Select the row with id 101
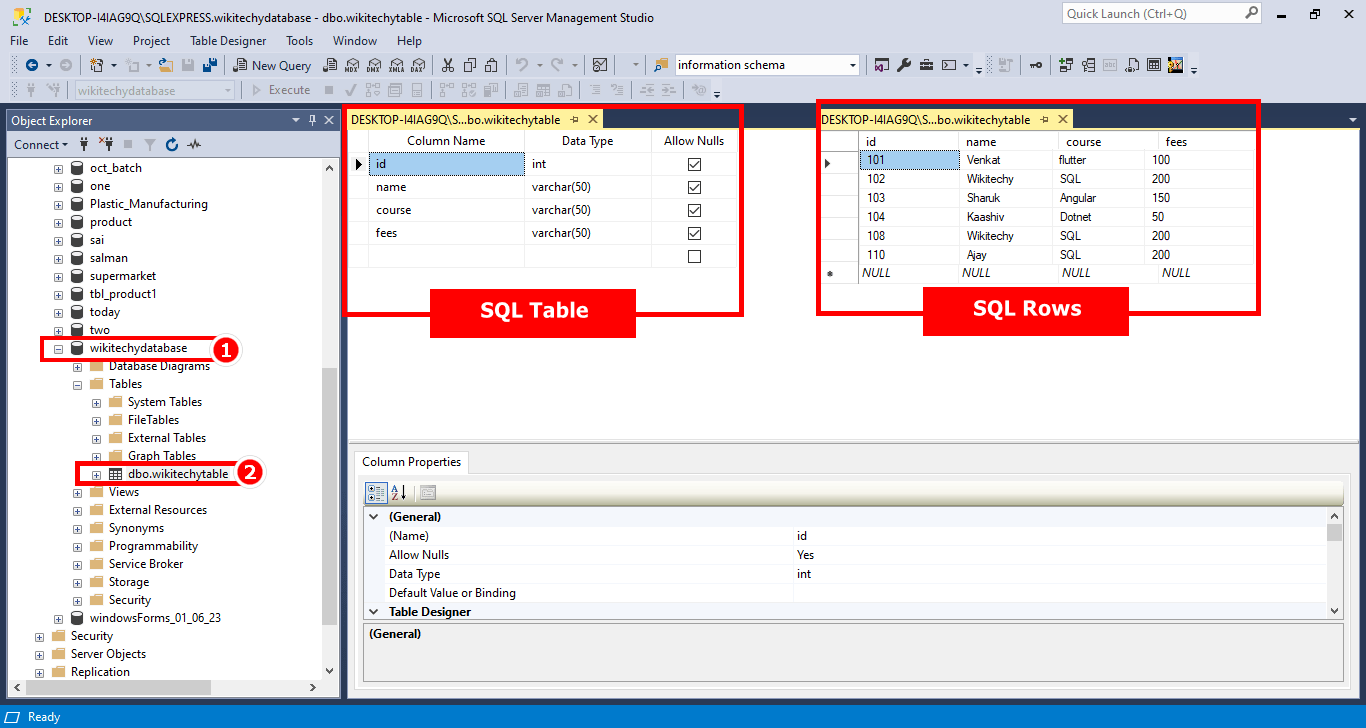Screen dimensions: 1366x728 [908, 159]
